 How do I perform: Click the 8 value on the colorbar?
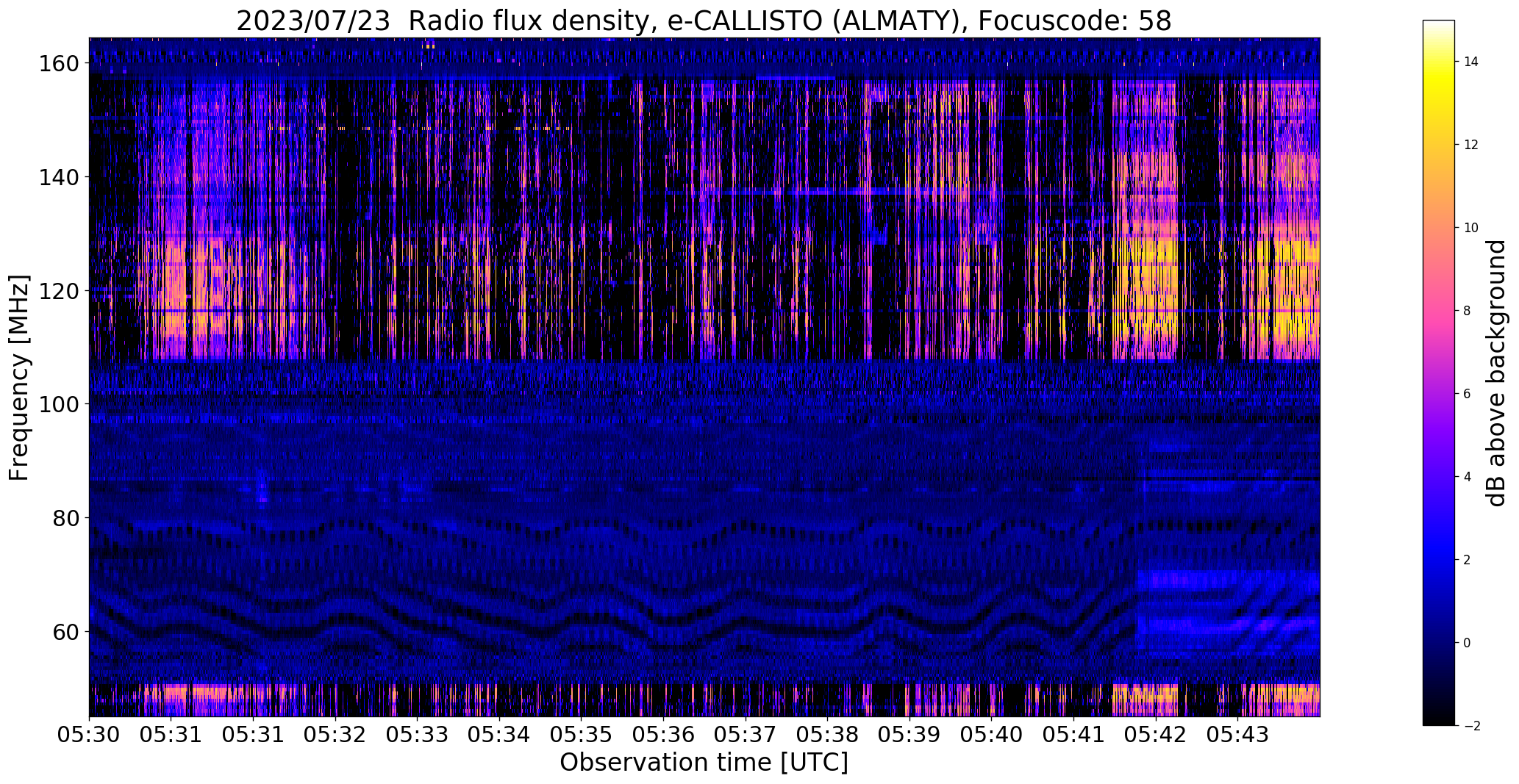point(1467,311)
